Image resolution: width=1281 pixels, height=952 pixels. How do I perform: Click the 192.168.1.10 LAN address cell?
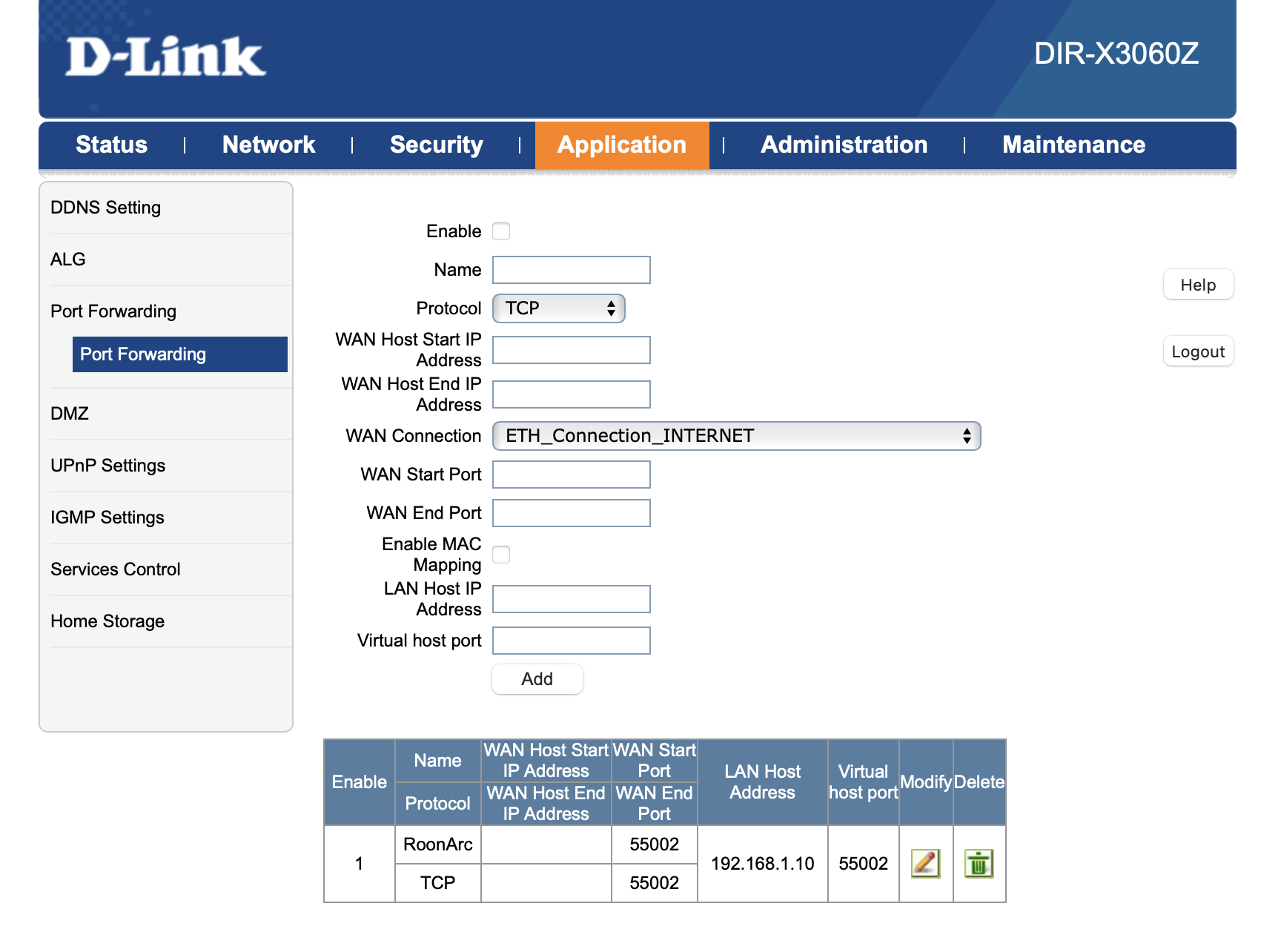[x=763, y=864]
